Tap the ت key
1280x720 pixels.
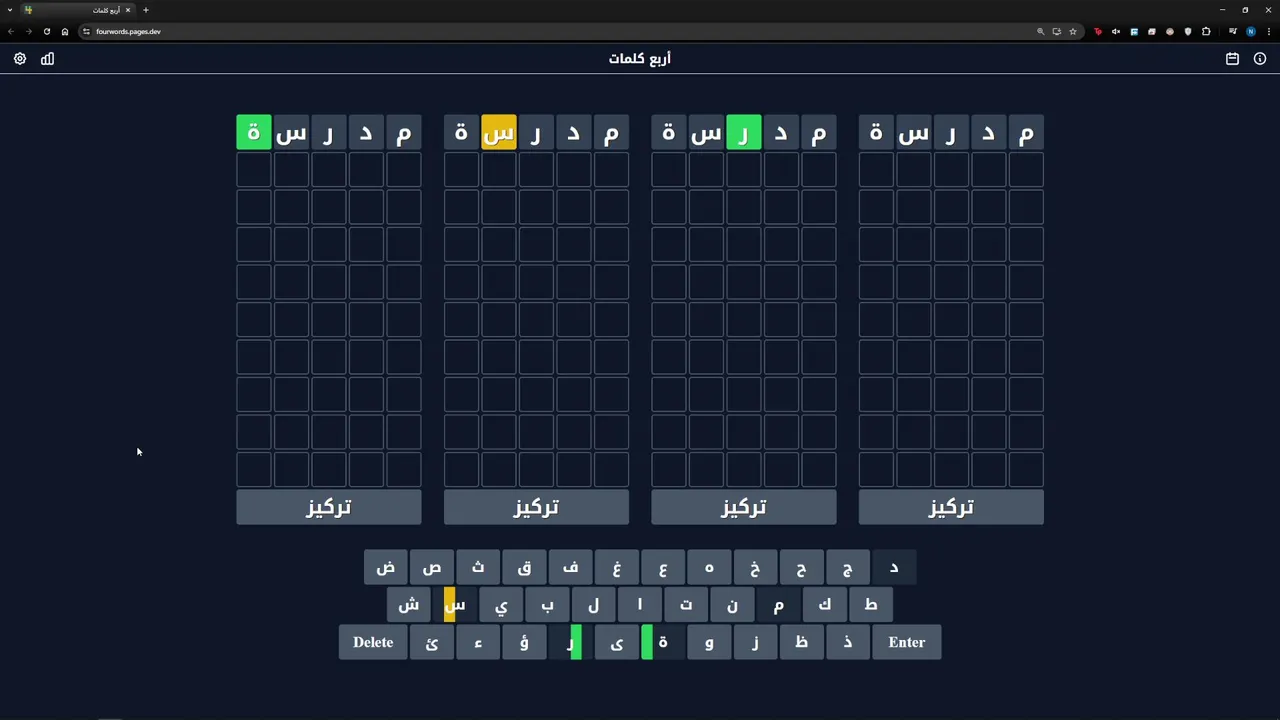pos(686,605)
